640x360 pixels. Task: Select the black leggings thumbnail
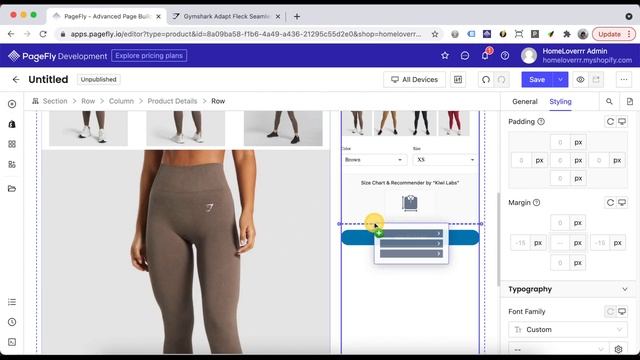[421, 123]
